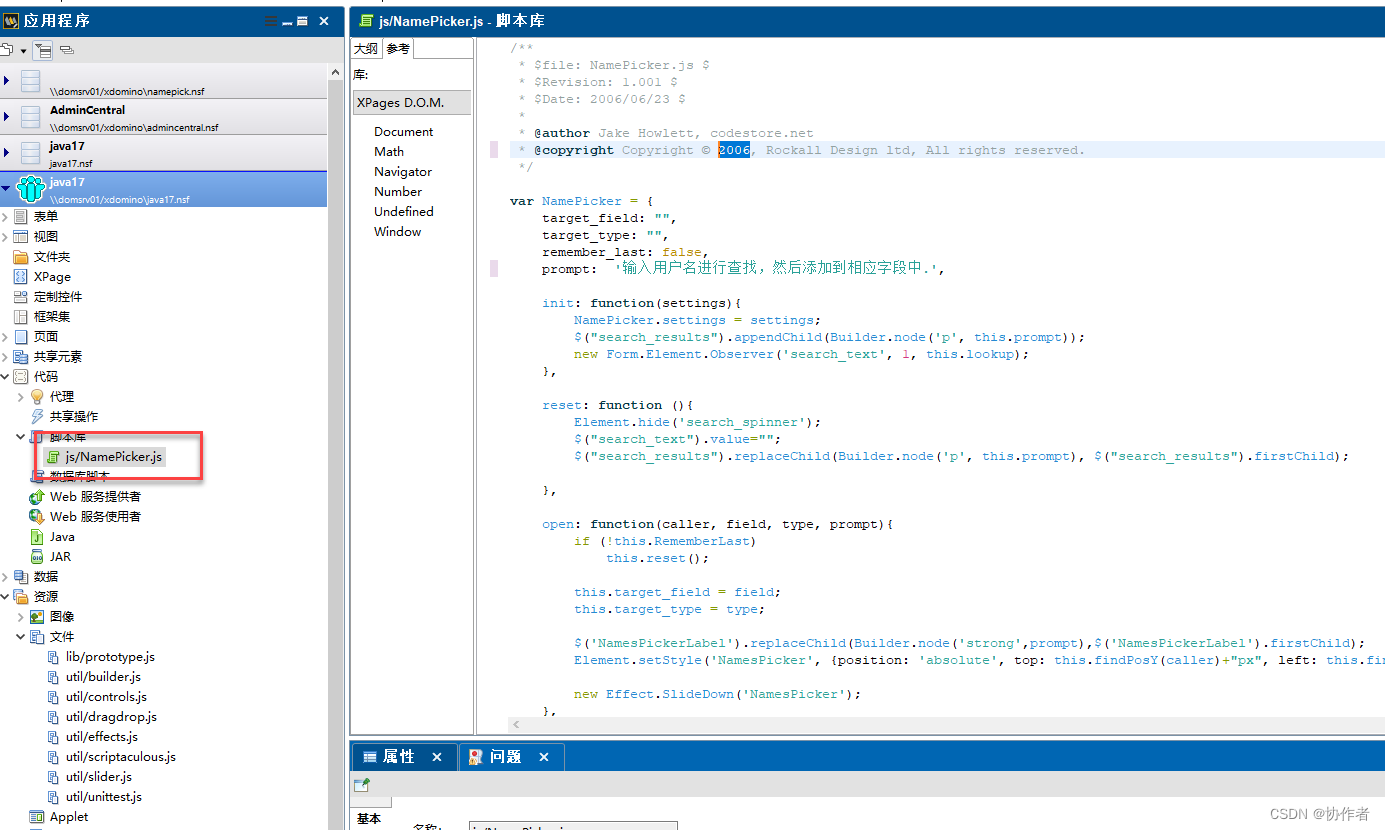Viewport: 1385px width, 830px height.
Task: Toggle the filter design elements tree button
Action: tap(43, 49)
